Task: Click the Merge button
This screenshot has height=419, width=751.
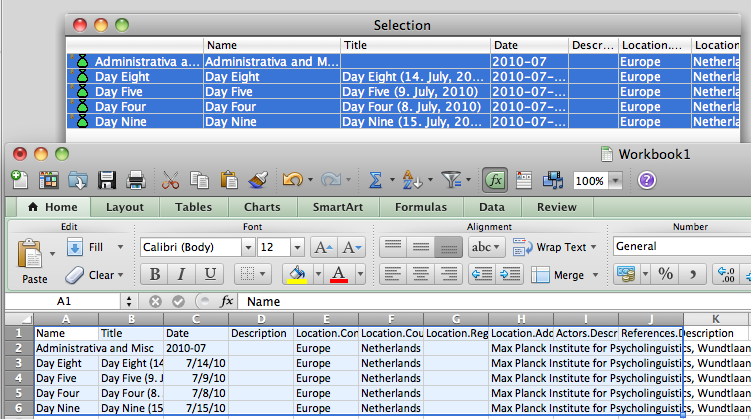Action: tap(558, 274)
